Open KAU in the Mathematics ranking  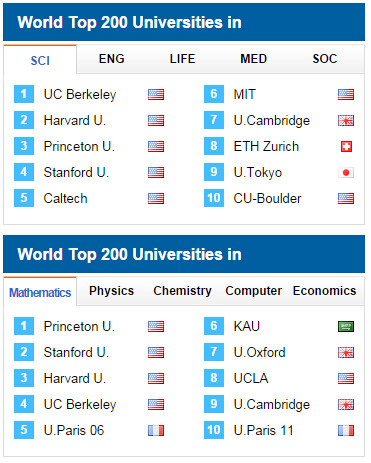pyautogui.click(x=247, y=326)
